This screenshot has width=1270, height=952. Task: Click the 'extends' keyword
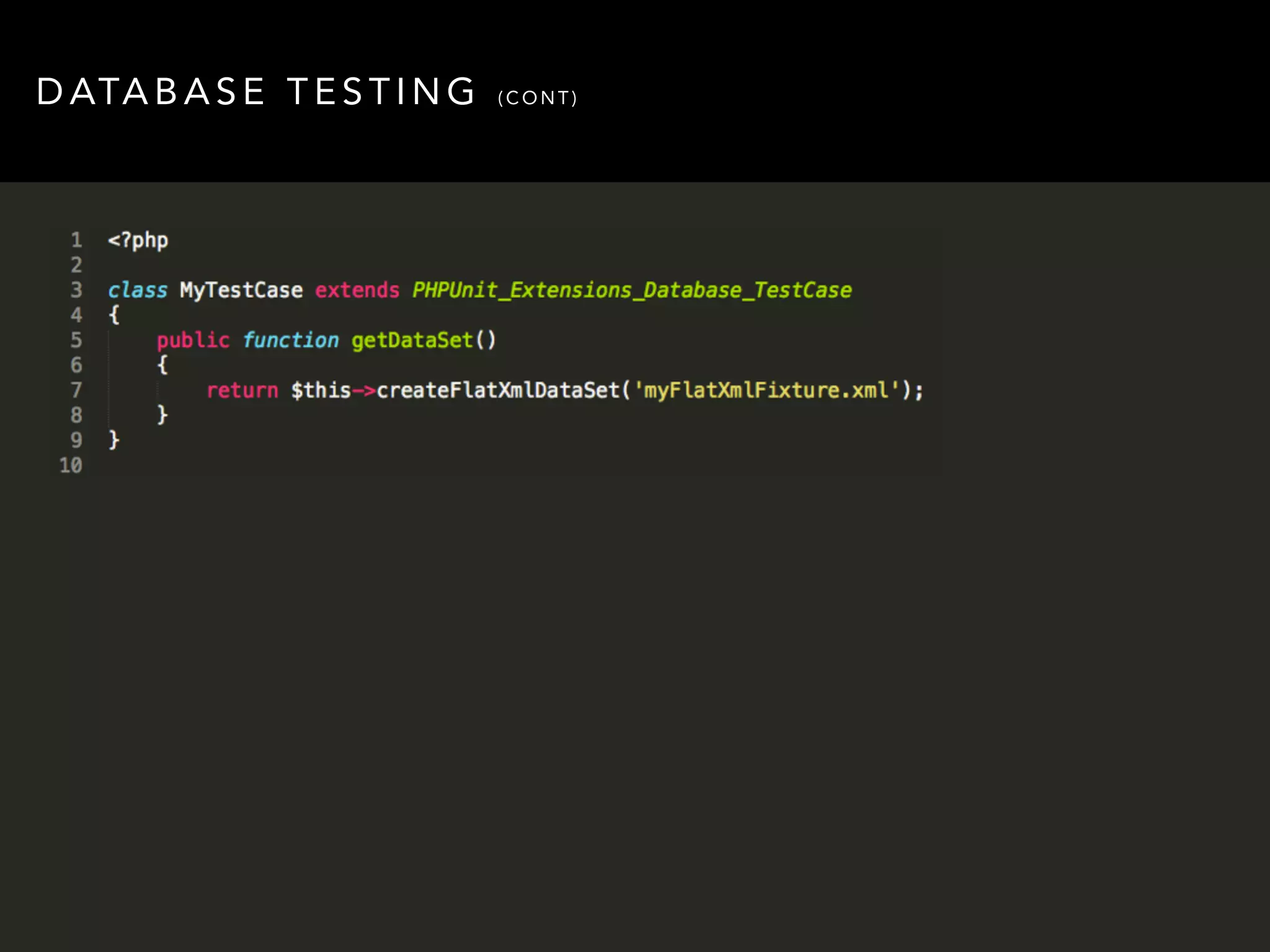357,290
